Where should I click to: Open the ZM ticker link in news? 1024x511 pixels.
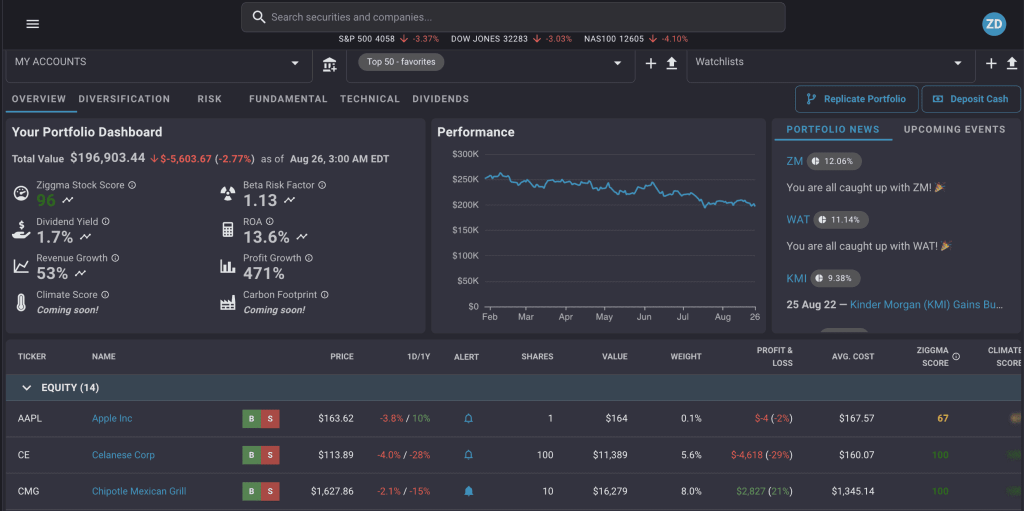795,161
